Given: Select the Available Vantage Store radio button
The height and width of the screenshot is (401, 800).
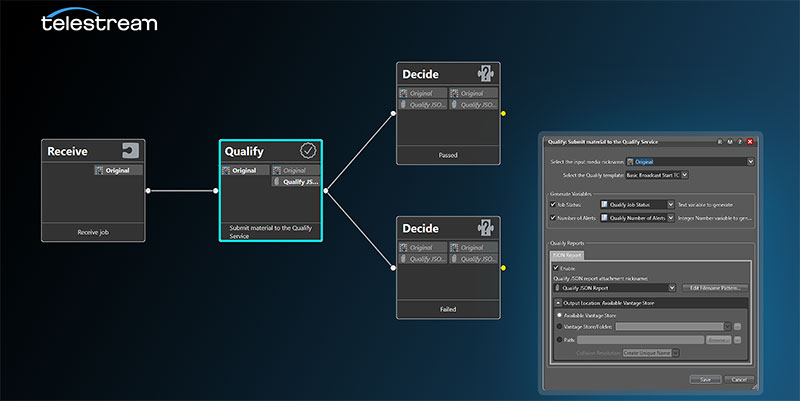Looking at the screenshot, I should pos(557,314).
